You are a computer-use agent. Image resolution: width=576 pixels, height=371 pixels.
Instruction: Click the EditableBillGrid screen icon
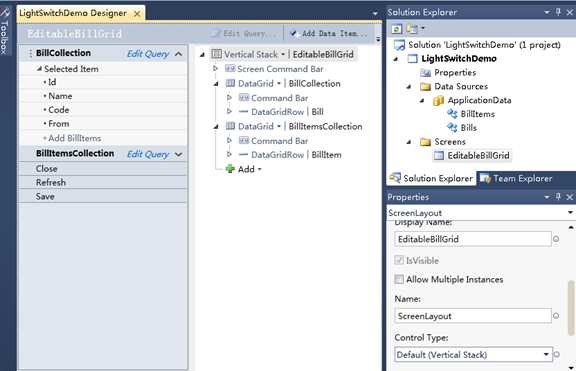pyautogui.click(x=439, y=155)
